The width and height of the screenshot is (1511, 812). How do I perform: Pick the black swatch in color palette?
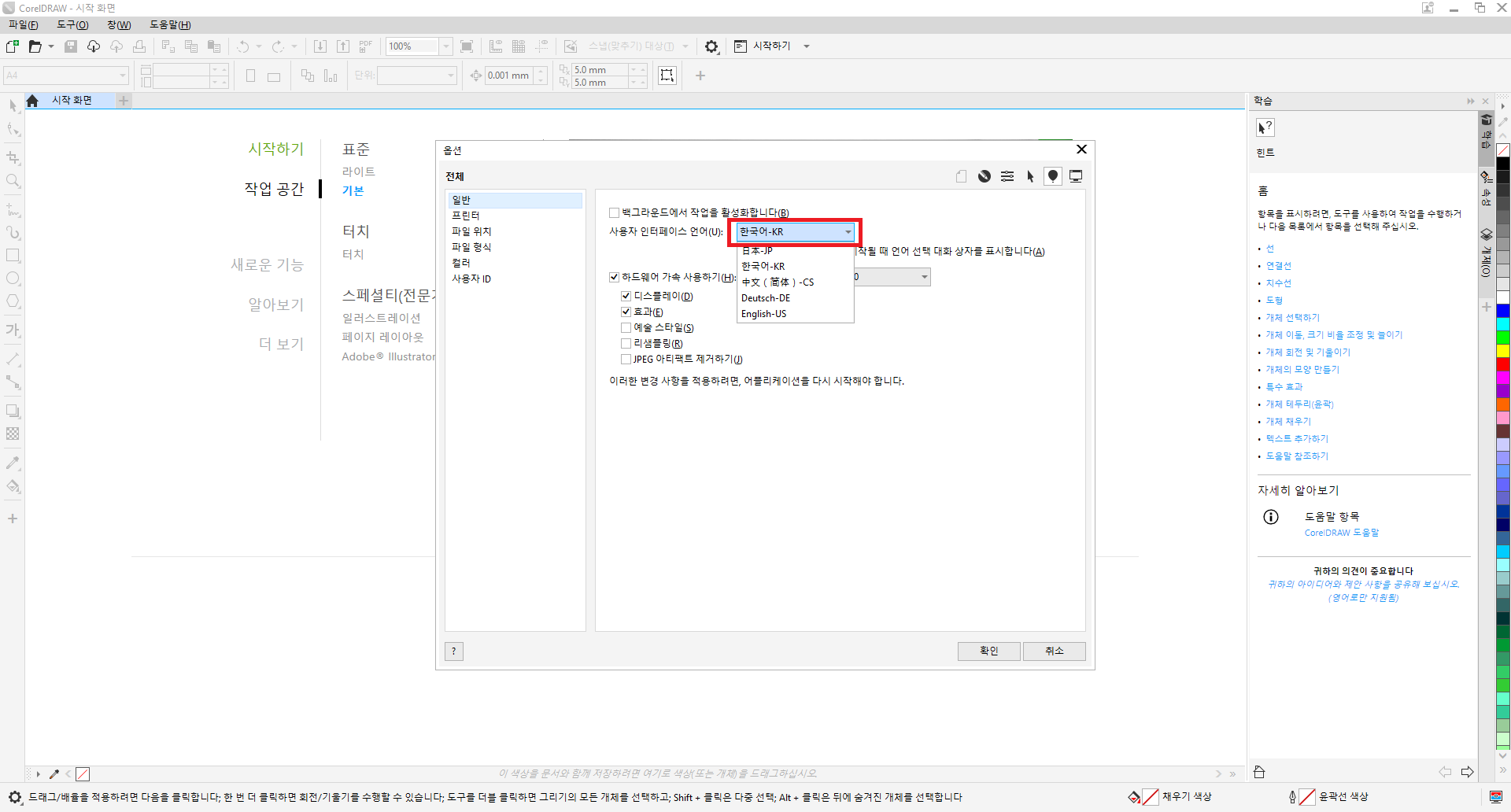point(1503,164)
